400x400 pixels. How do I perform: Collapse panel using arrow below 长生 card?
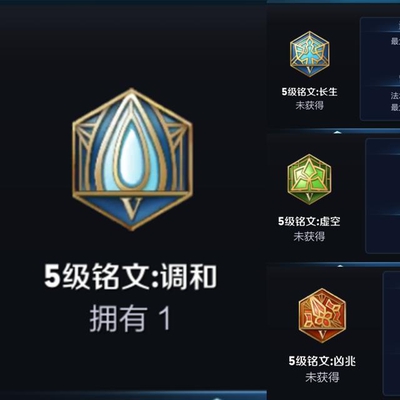click(x=337, y=132)
